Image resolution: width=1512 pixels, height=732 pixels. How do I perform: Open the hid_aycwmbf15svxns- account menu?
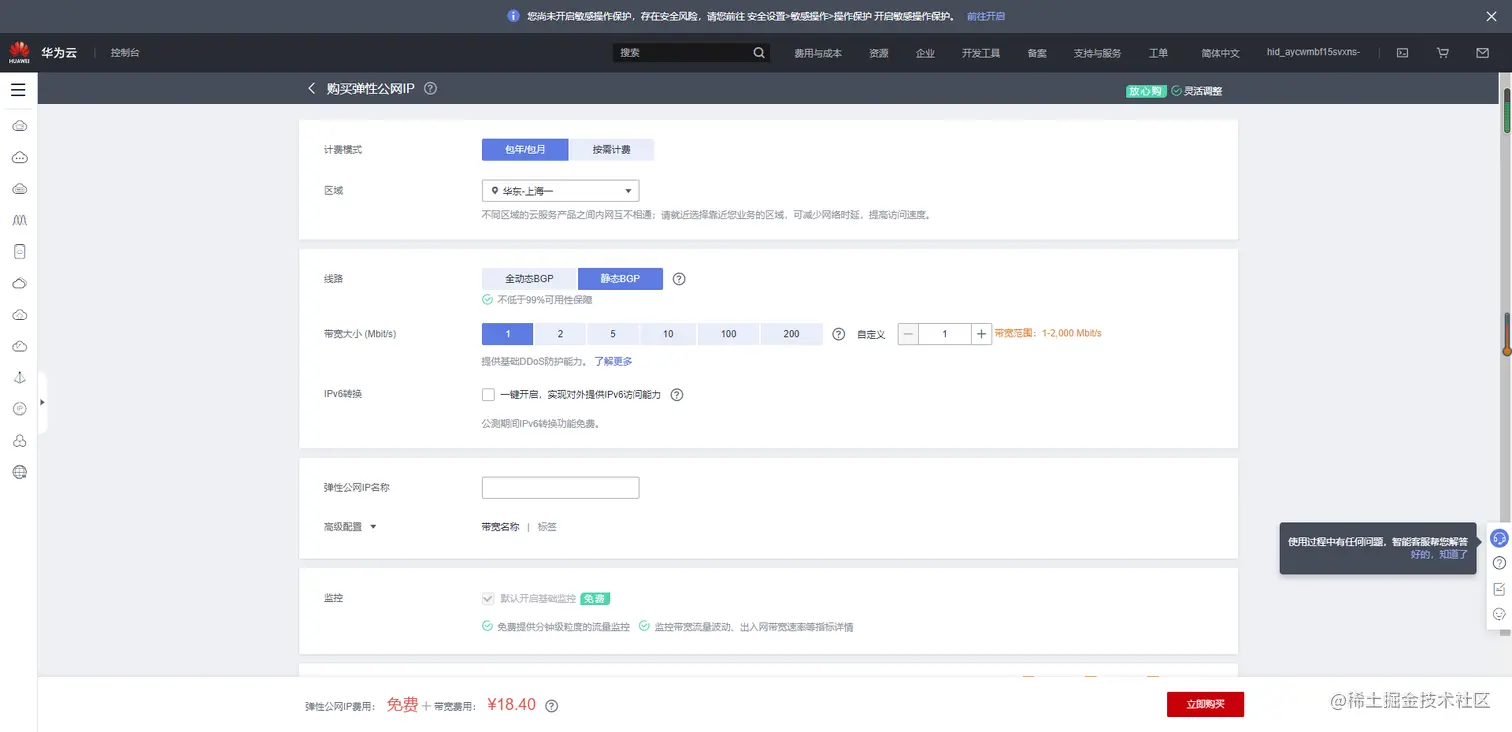pyautogui.click(x=1313, y=52)
